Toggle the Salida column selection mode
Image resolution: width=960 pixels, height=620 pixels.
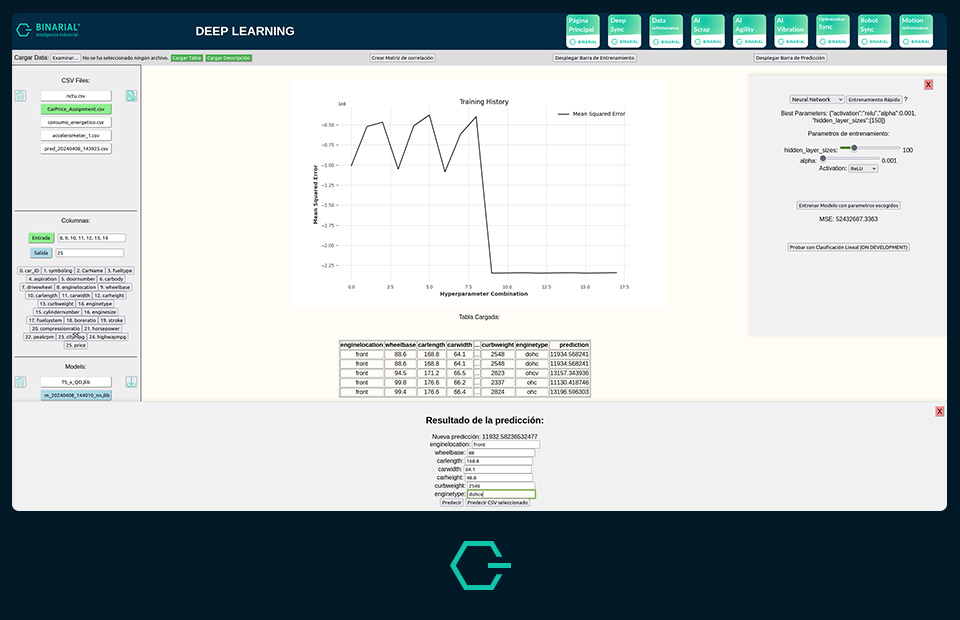pos(41,253)
